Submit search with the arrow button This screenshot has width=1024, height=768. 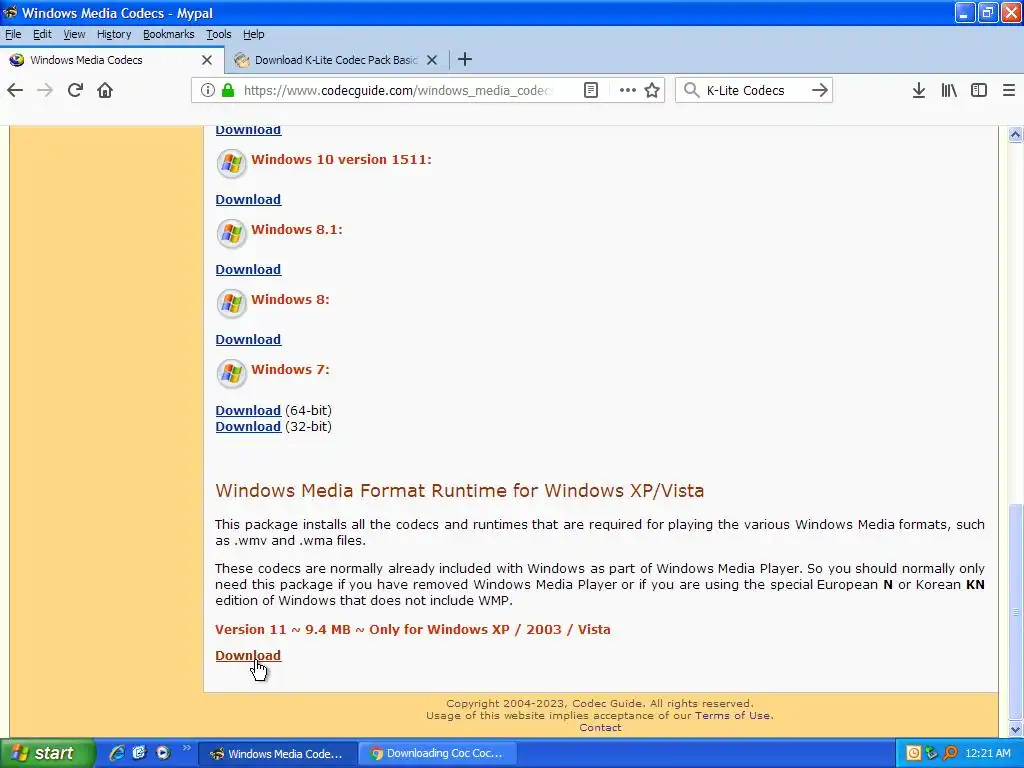tap(820, 90)
